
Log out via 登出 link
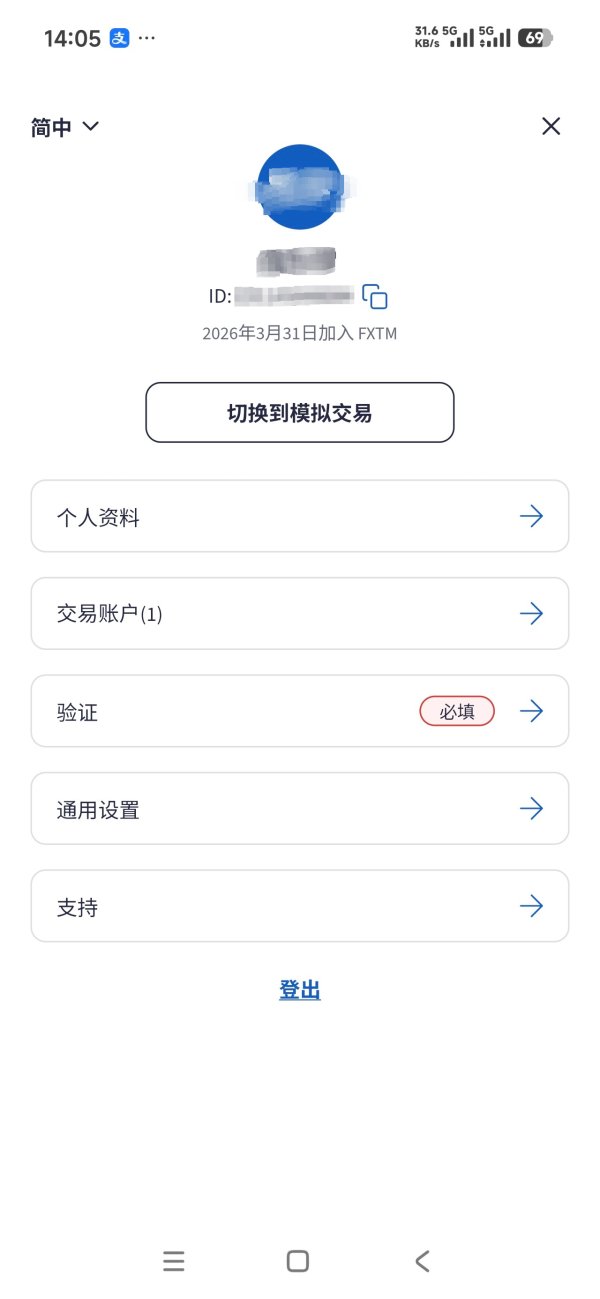pyautogui.click(x=300, y=990)
